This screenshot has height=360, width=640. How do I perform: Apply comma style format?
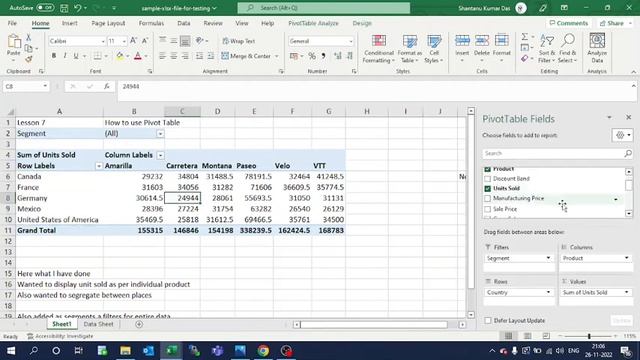tap(323, 56)
